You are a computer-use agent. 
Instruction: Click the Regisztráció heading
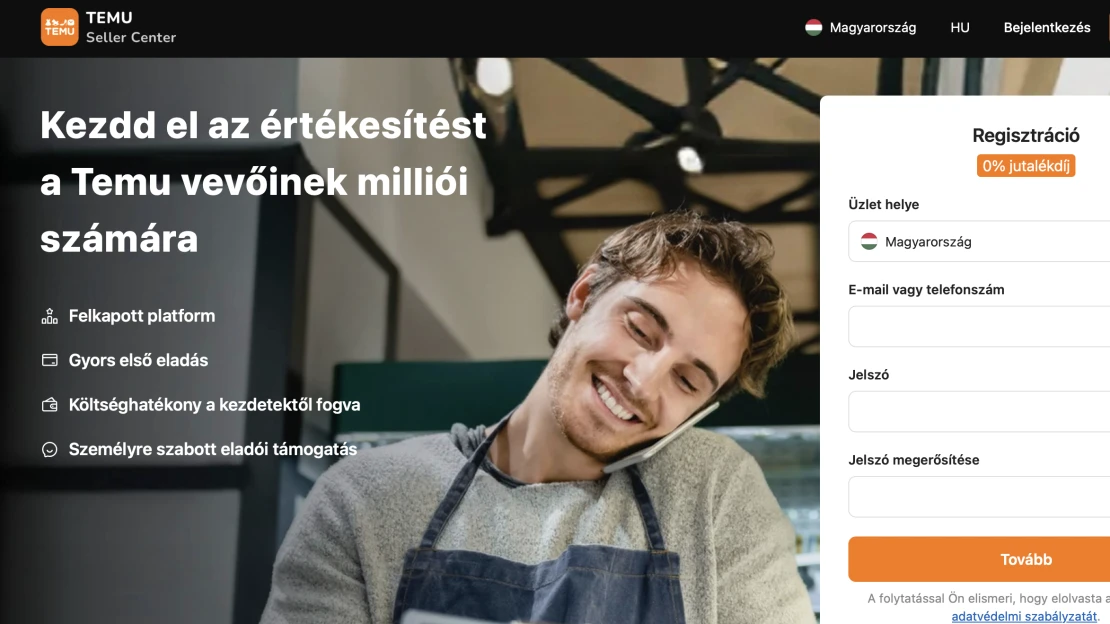pos(1026,135)
